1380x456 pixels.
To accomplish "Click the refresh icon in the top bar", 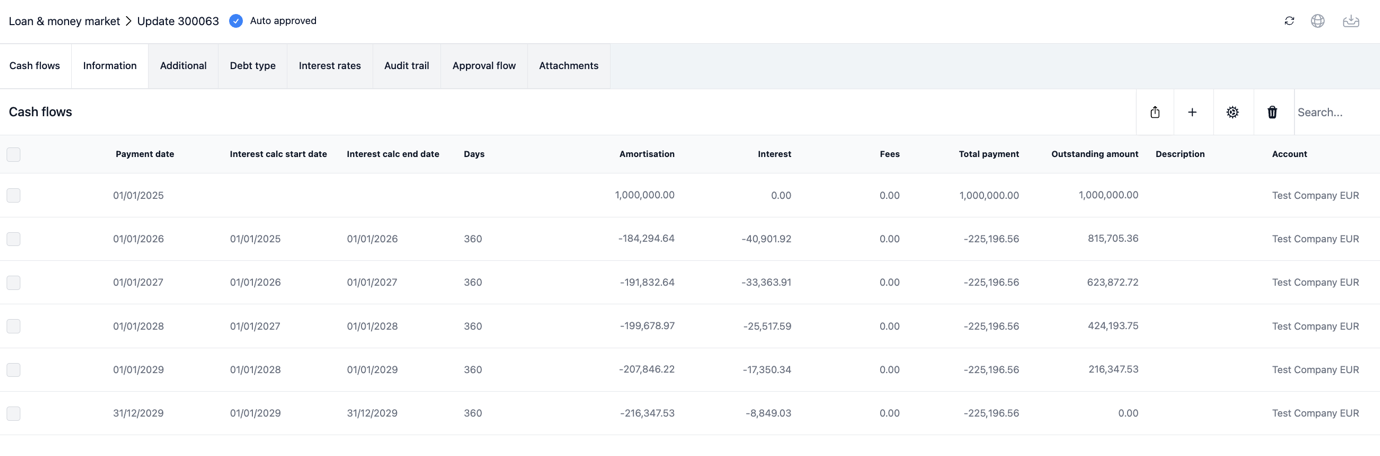I will pyautogui.click(x=1289, y=21).
